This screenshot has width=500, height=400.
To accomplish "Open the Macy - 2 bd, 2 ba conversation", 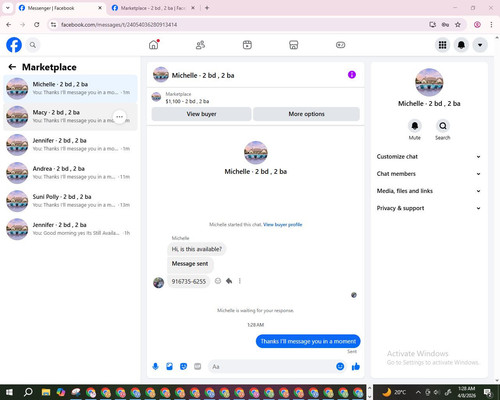I will pos(70,117).
